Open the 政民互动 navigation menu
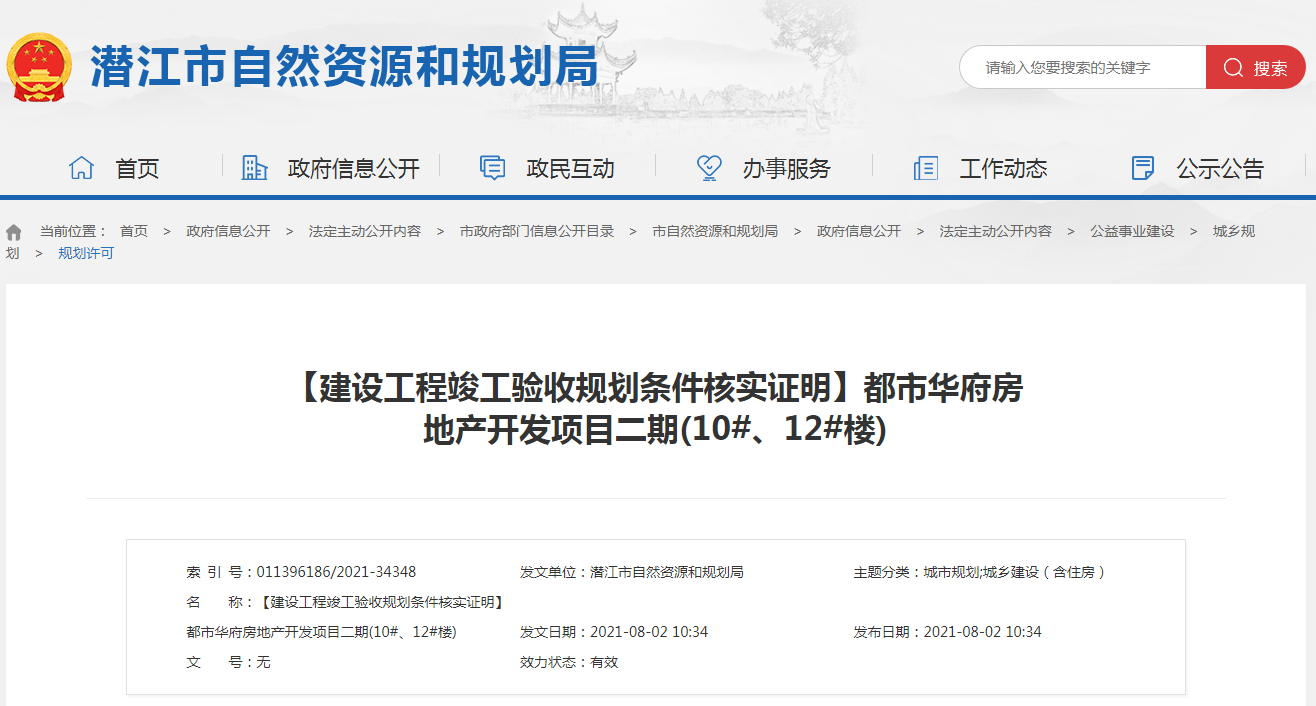The height and width of the screenshot is (706, 1316). (570, 168)
